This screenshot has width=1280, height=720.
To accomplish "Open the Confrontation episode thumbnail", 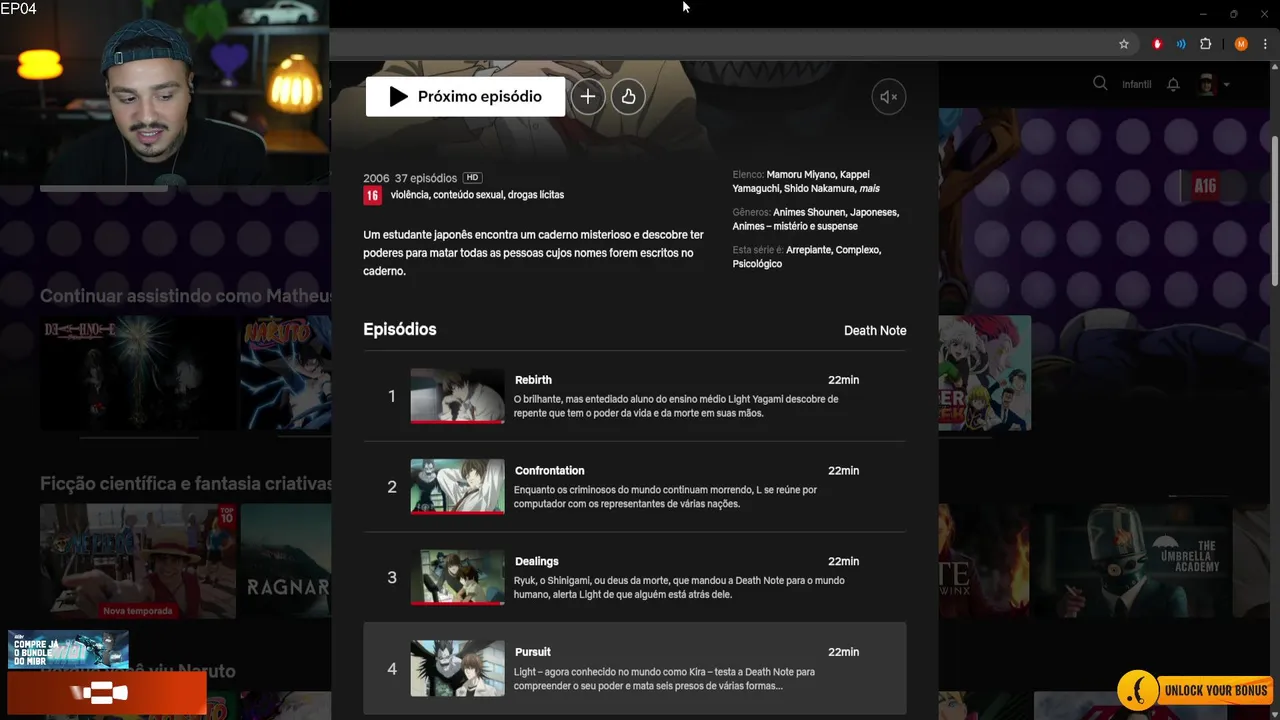I will pyautogui.click(x=457, y=487).
